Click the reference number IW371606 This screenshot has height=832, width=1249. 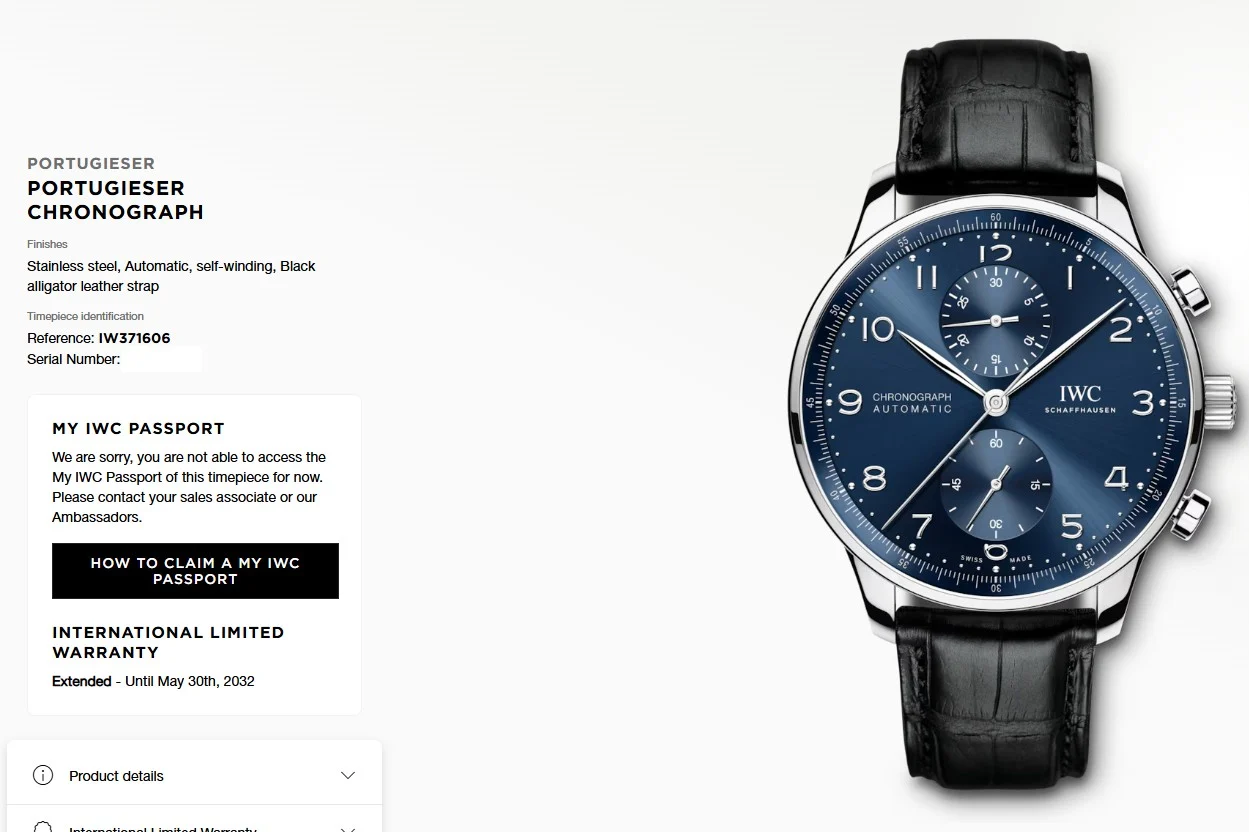pos(134,338)
